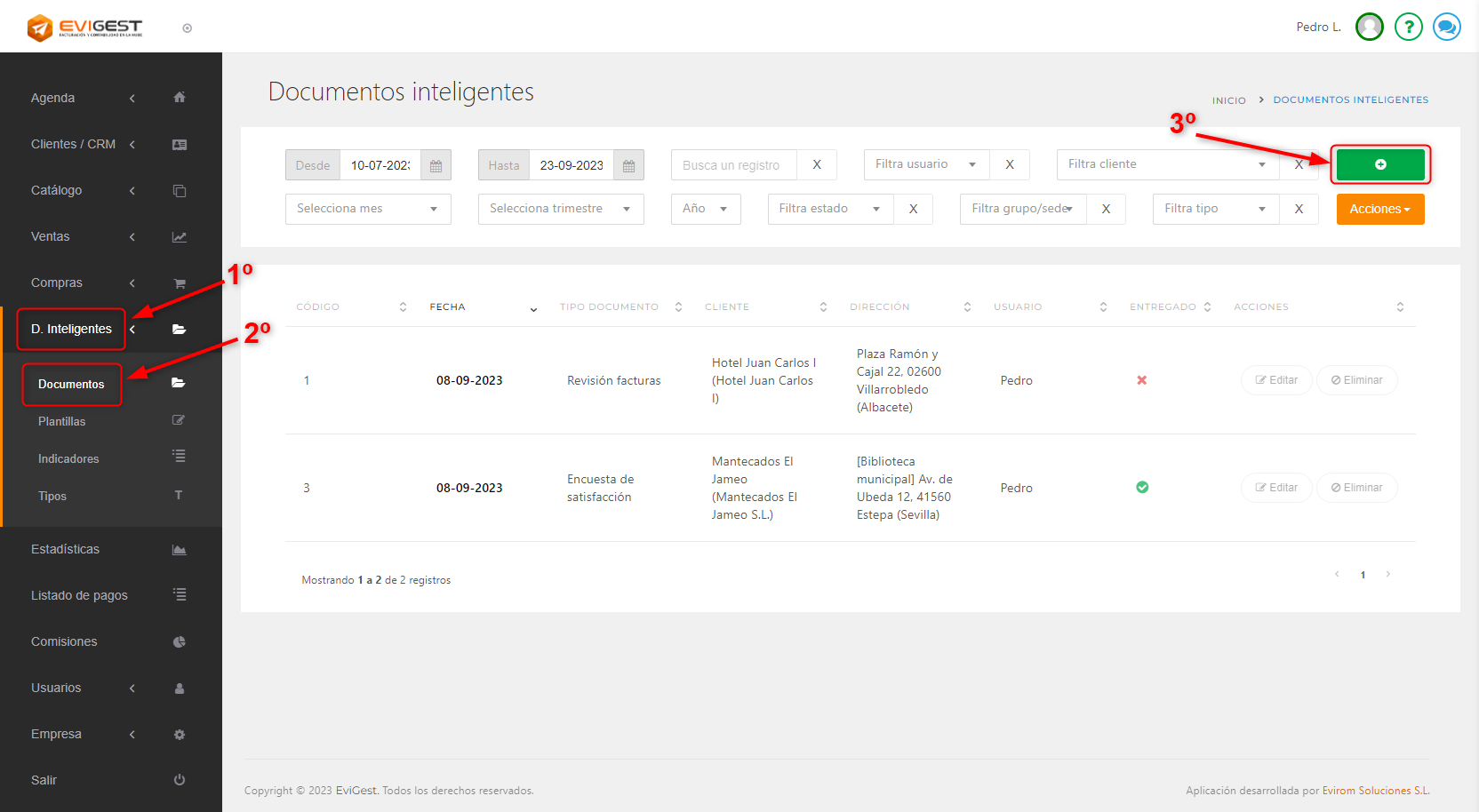Click the user profile avatar icon
The height and width of the screenshot is (812, 1479).
click(1369, 28)
